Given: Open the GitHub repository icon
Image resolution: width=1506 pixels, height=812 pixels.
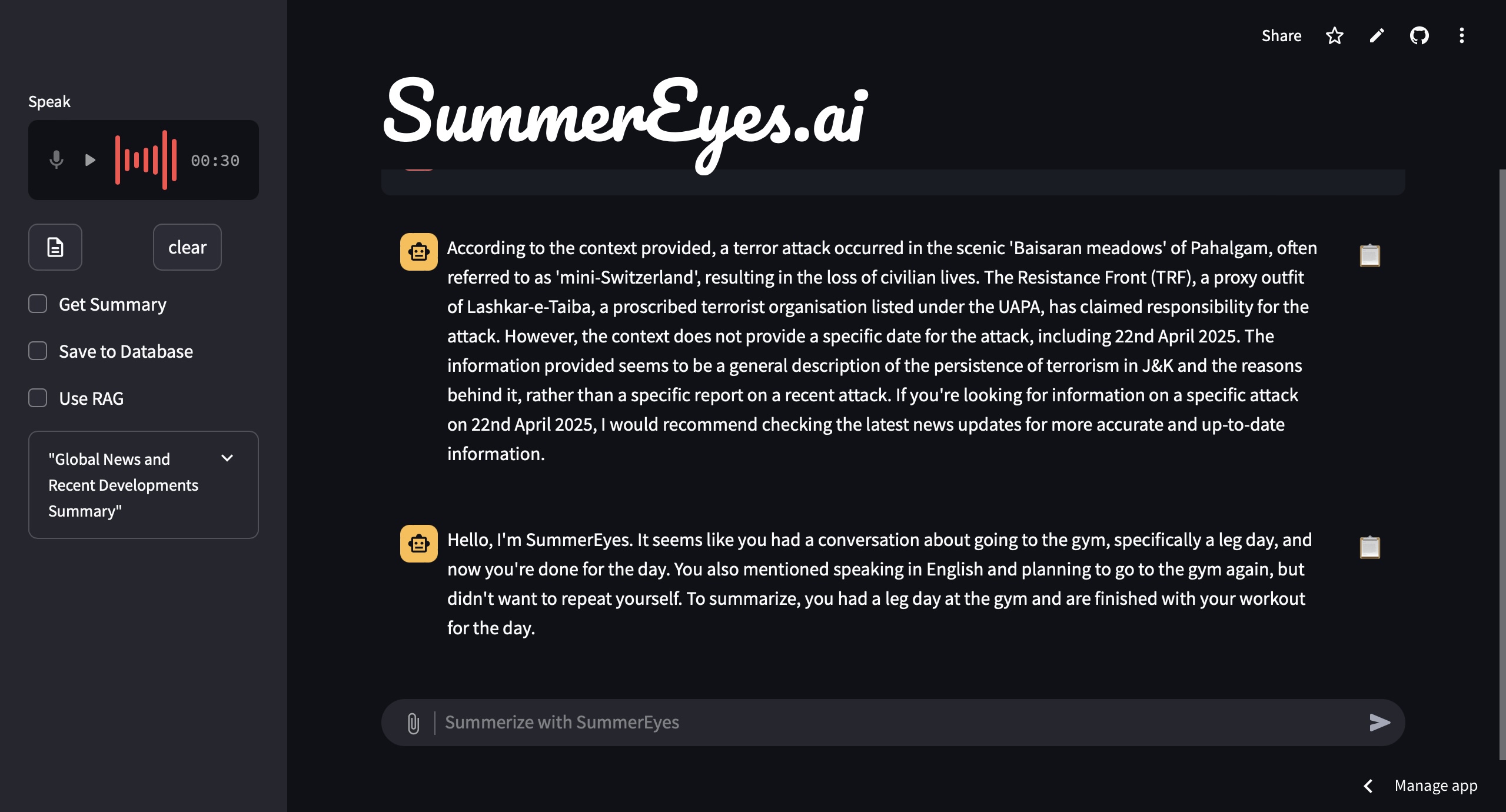Looking at the screenshot, I should coord(1419,36).
